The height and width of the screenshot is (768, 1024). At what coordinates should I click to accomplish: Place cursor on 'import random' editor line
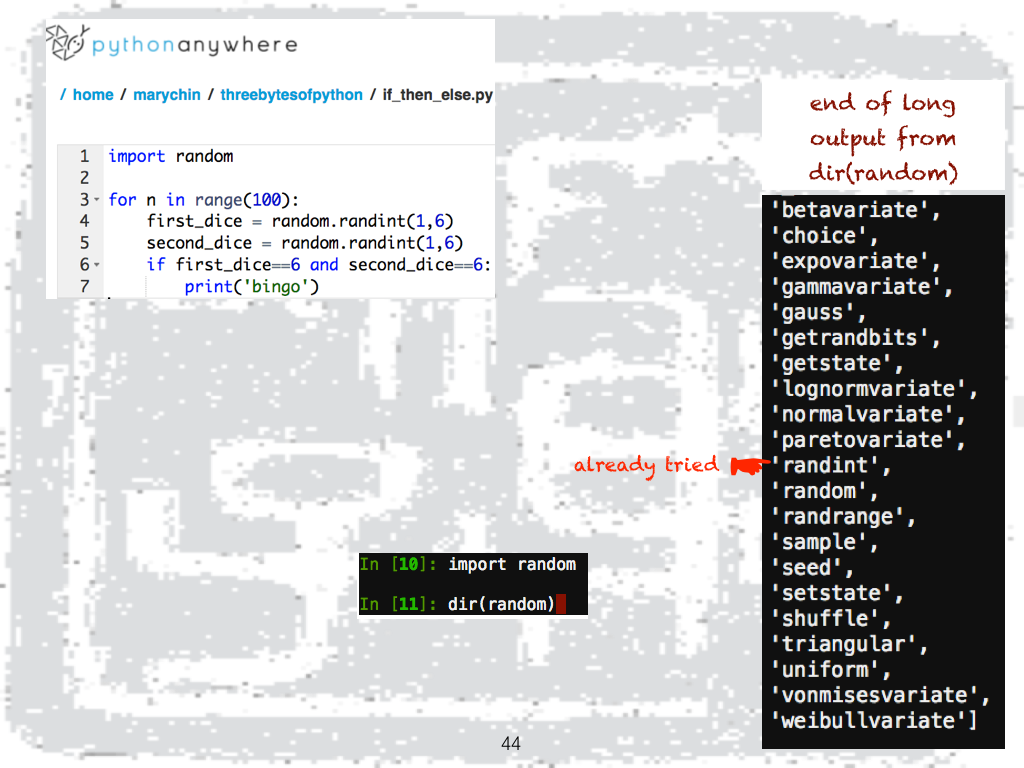[x=170, y=156]
